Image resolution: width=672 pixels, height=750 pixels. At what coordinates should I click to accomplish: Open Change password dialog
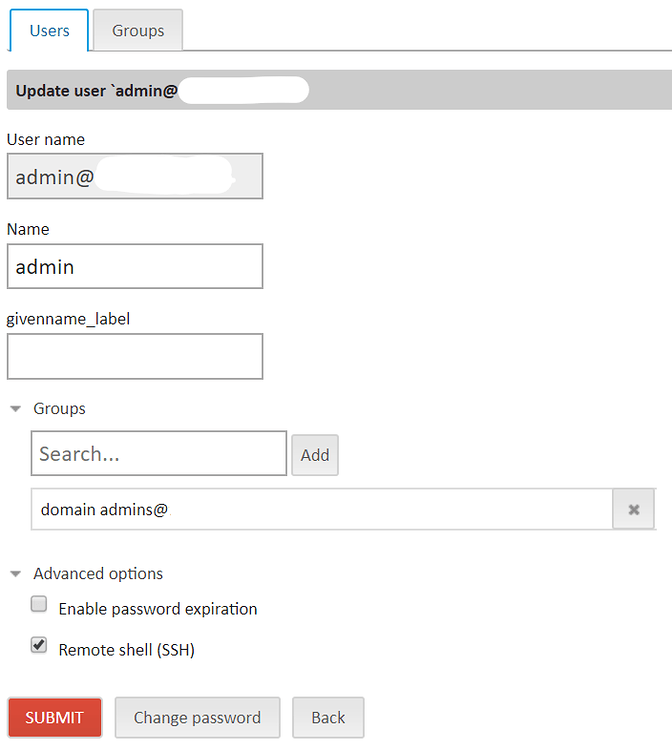197,717
